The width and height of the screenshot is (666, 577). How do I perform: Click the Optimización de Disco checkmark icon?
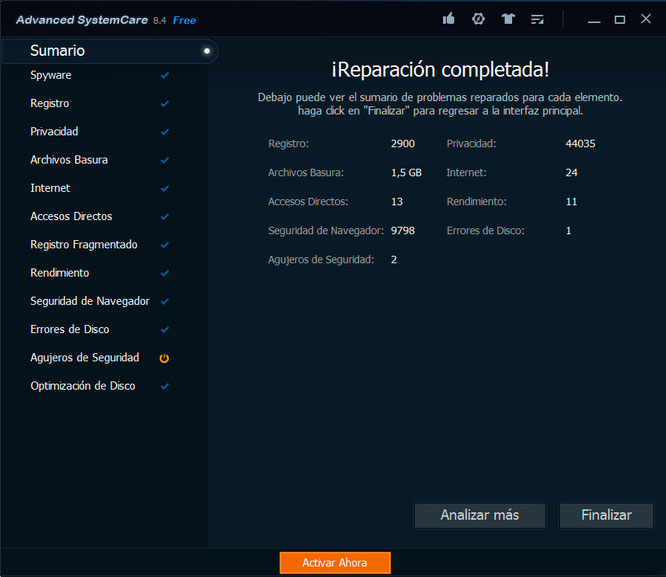point(165,386)
